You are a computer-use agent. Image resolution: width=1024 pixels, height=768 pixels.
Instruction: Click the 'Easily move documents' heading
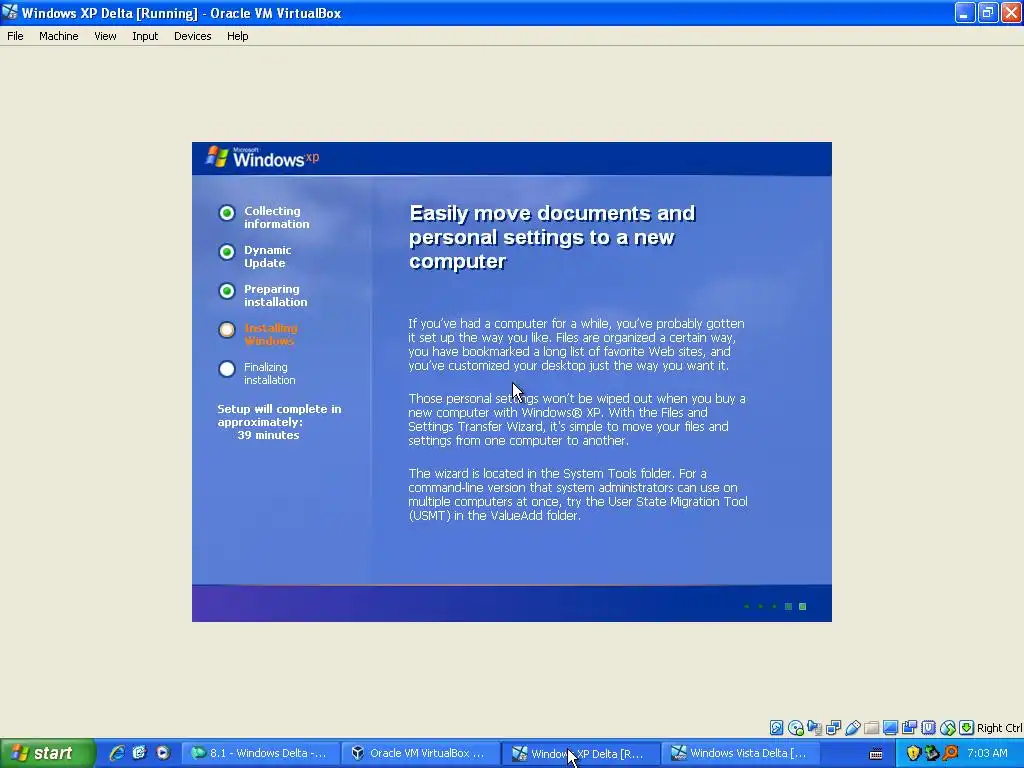552,237
